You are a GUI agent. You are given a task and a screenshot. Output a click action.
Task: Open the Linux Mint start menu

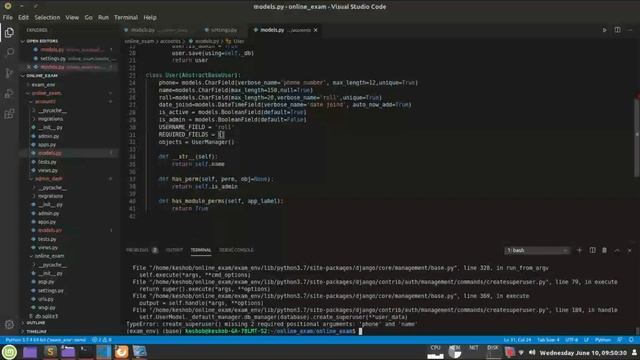[x=9, y=351]
